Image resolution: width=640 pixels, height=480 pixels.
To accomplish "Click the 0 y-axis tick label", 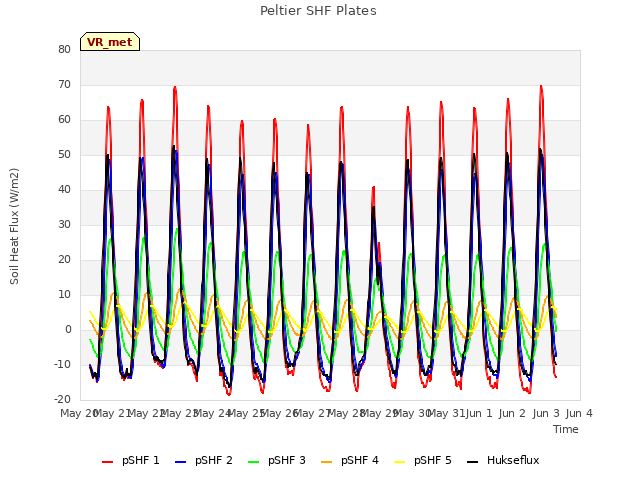I will pyautogui.click(x=68, y=330).
